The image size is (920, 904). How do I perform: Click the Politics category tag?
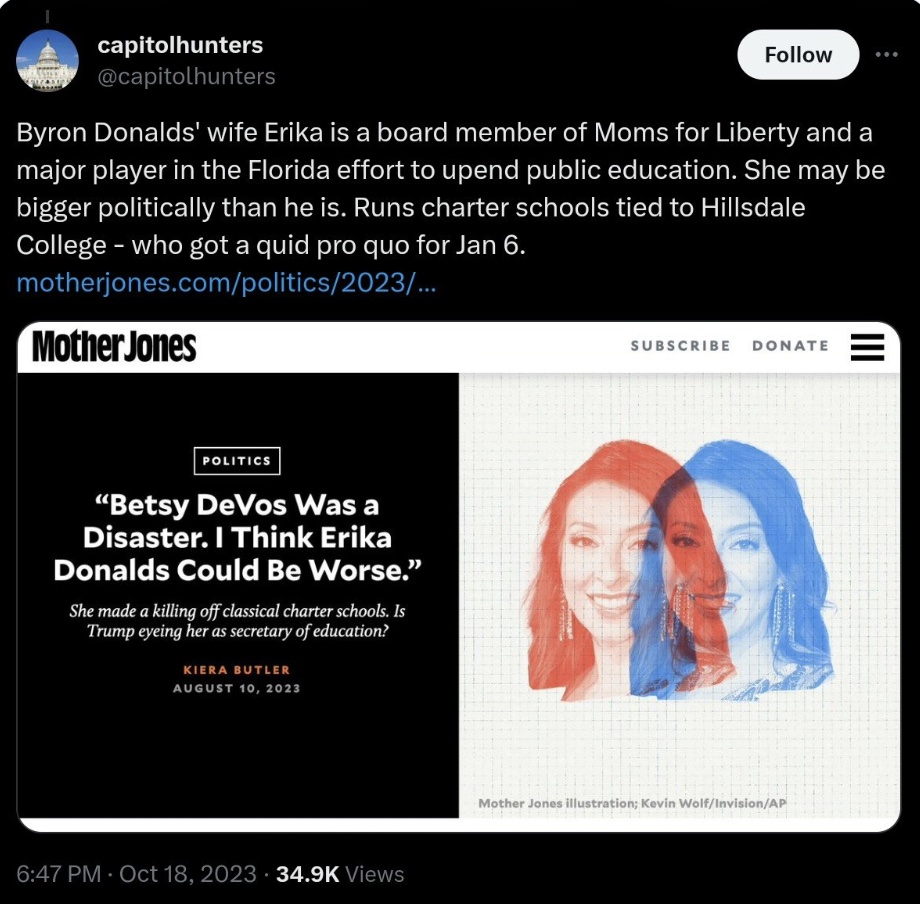(x=237, y=461)
